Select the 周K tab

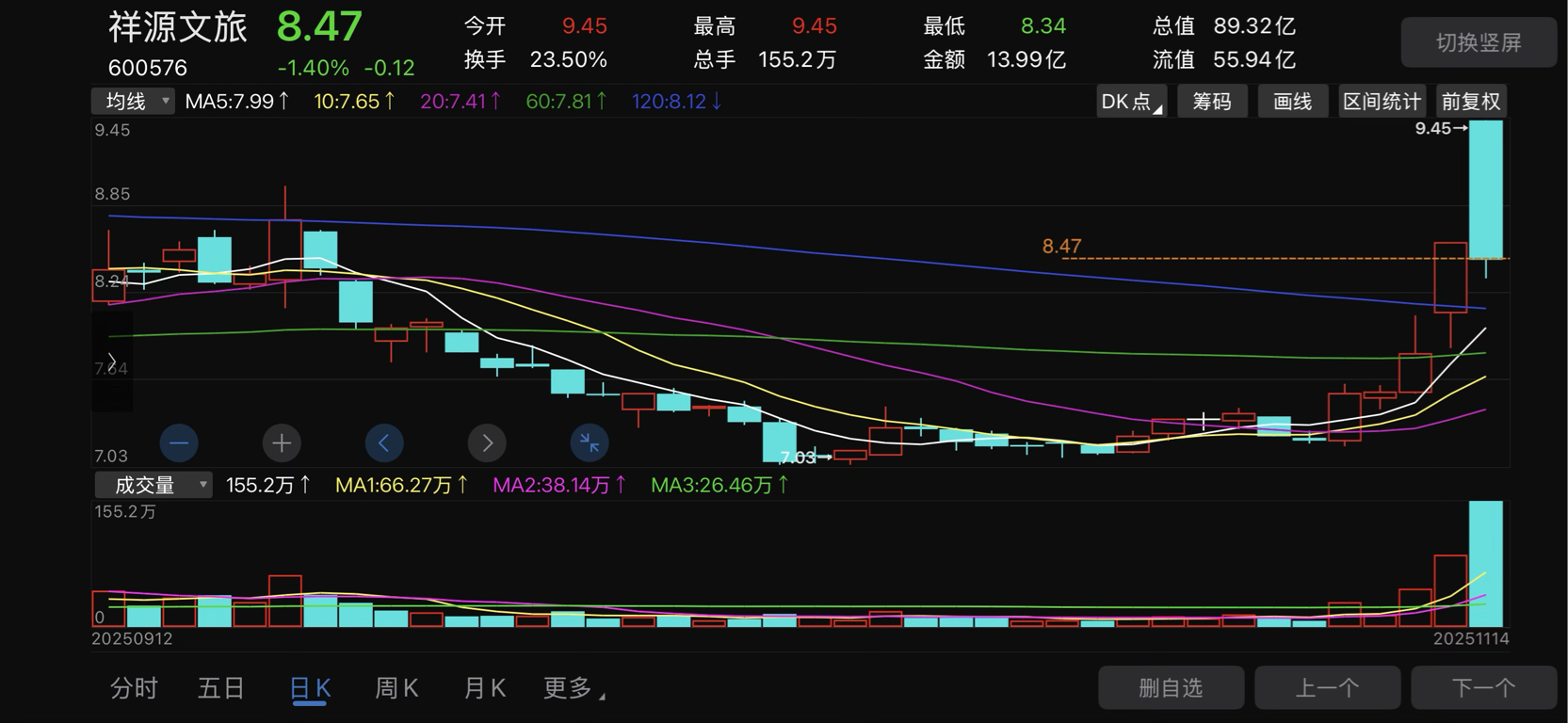click(396, 688)
